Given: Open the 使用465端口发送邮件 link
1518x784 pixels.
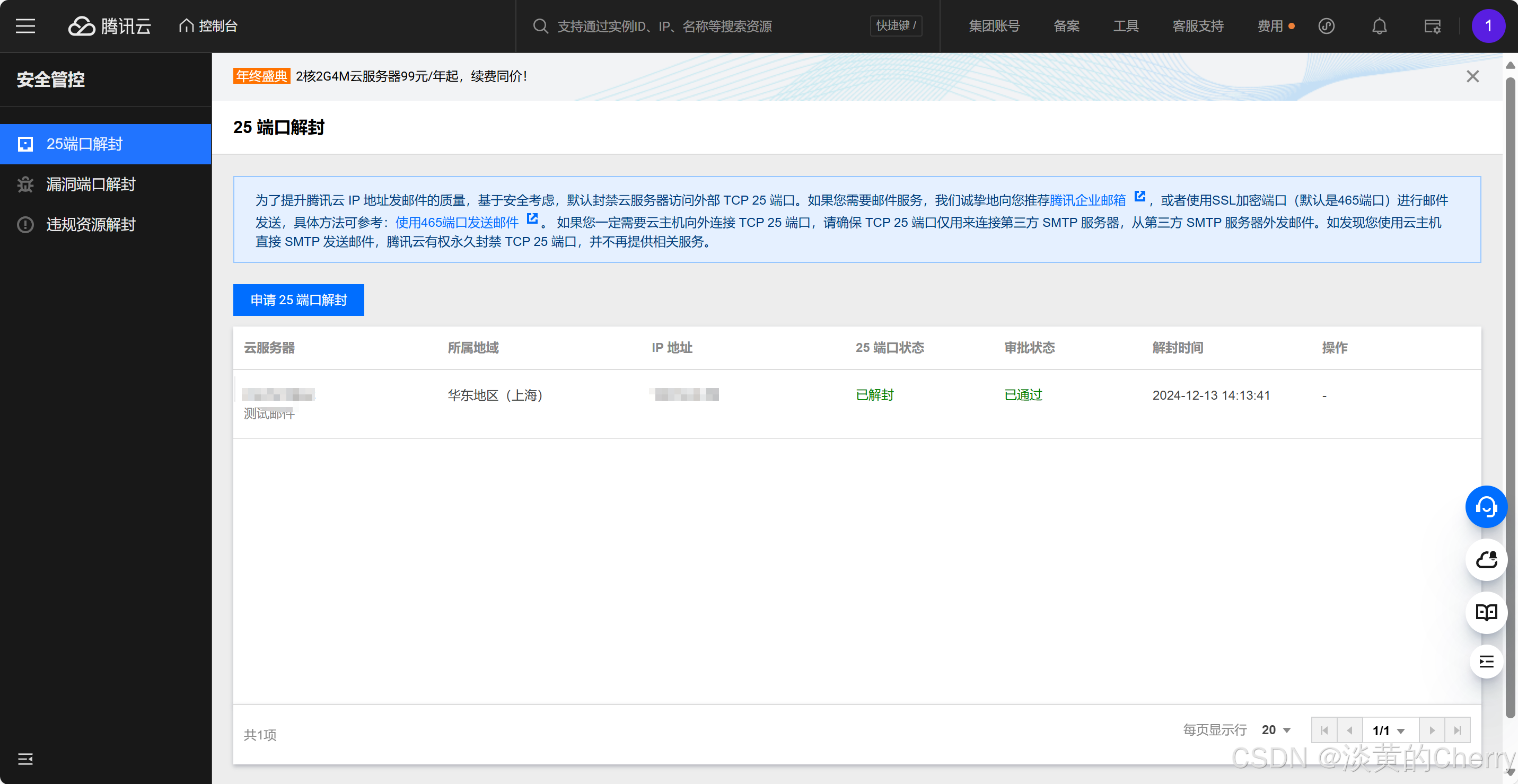Looking at the screenshot, I should pyautogui.click(x=457, y=222).
